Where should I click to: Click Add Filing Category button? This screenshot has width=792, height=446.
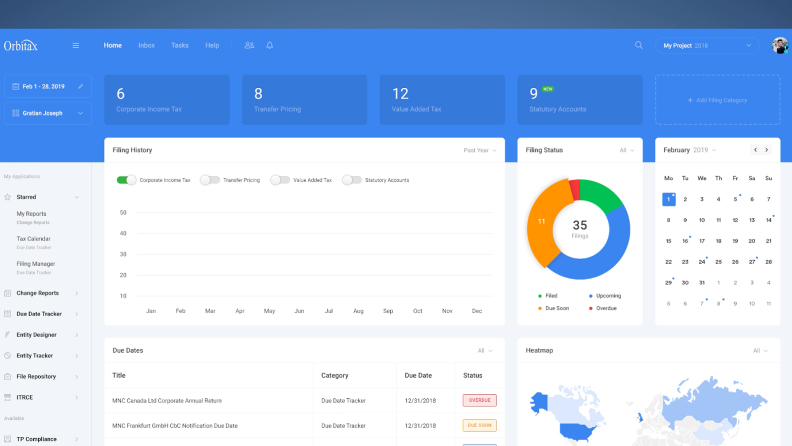[x=717, y=100]
